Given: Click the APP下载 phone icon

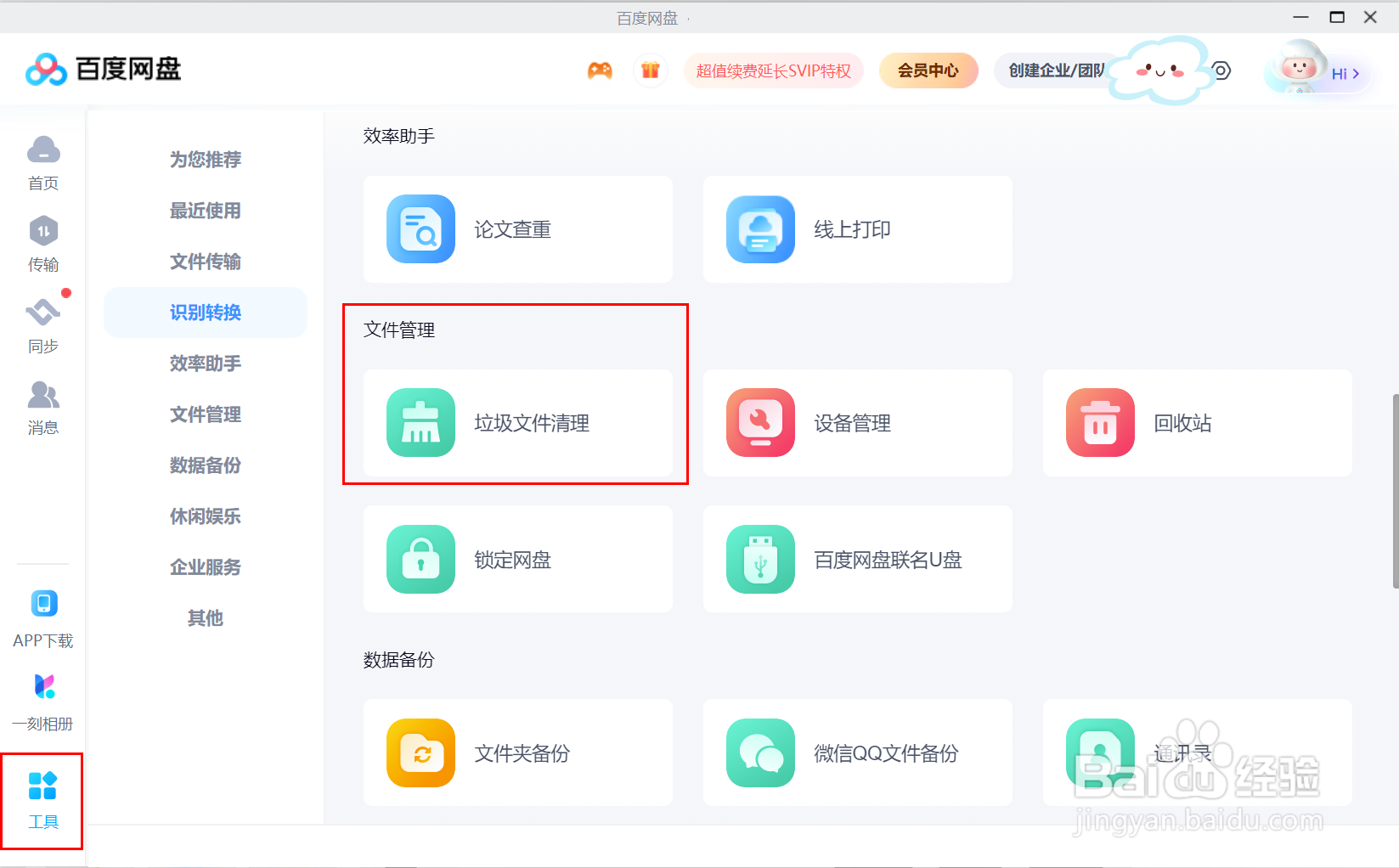Looking at the screenshot, I should [x=43, y=604].
